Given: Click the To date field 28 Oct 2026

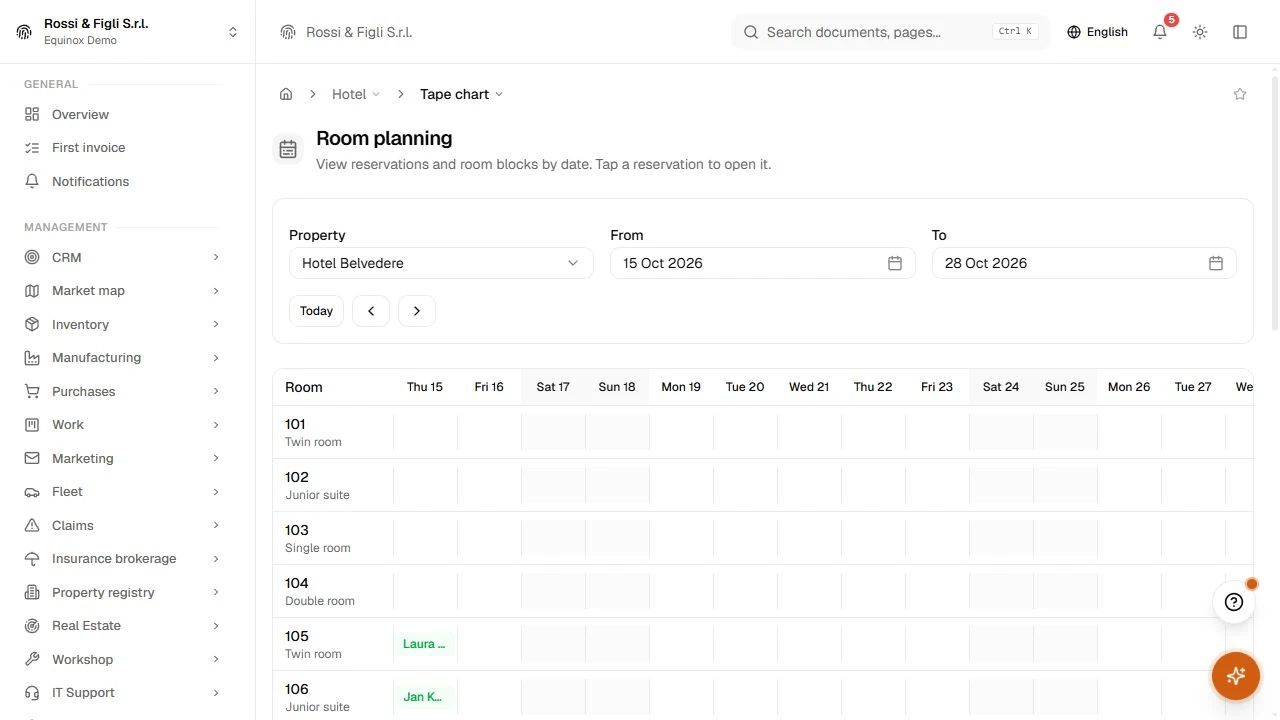Looking at the screenshot, I should tap(1084, 263).
